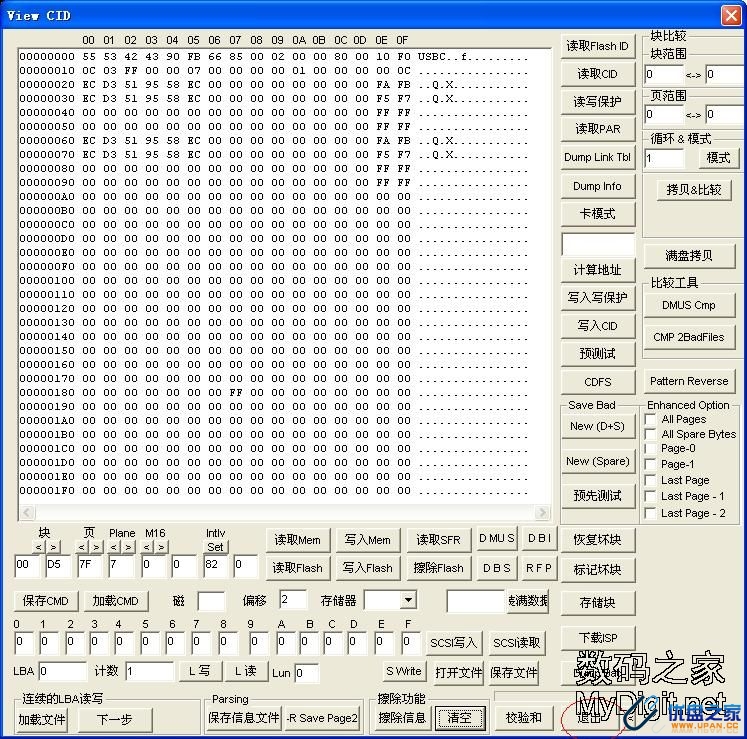This screenshot has width=747, height=739.
Task: Click the 恢复坏块 button
Action: [x=598, y=540]
